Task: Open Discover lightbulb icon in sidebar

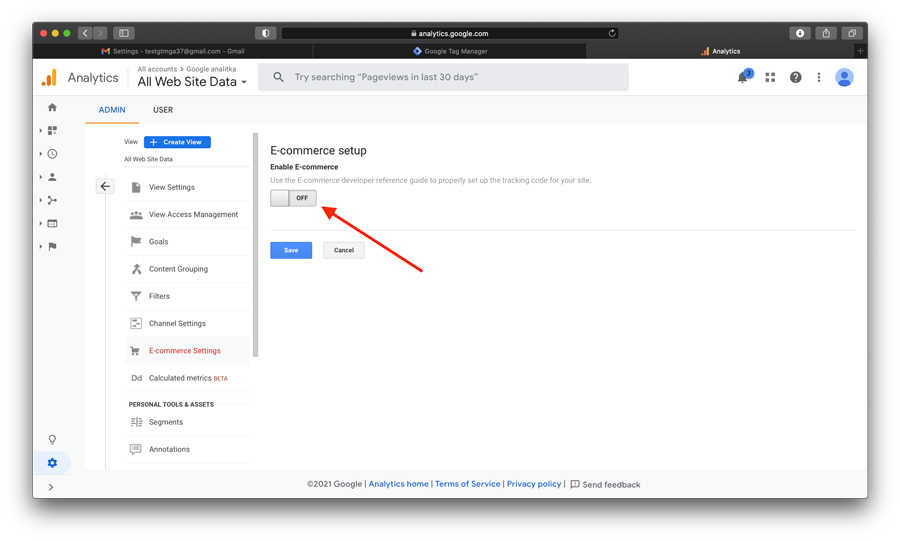Action: pyautogui.click(x=52, y=440)
